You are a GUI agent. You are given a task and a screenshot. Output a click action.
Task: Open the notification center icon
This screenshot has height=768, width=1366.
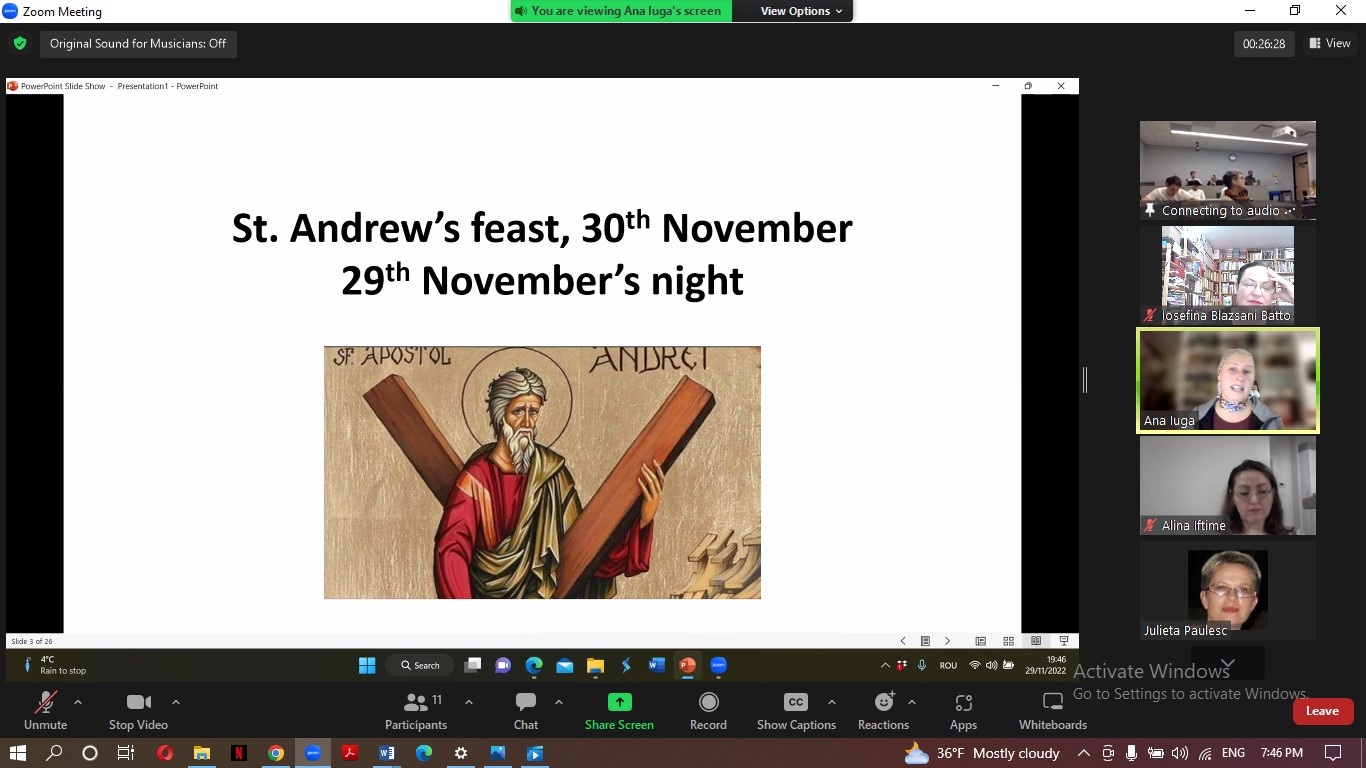(x=1333, y=753)
